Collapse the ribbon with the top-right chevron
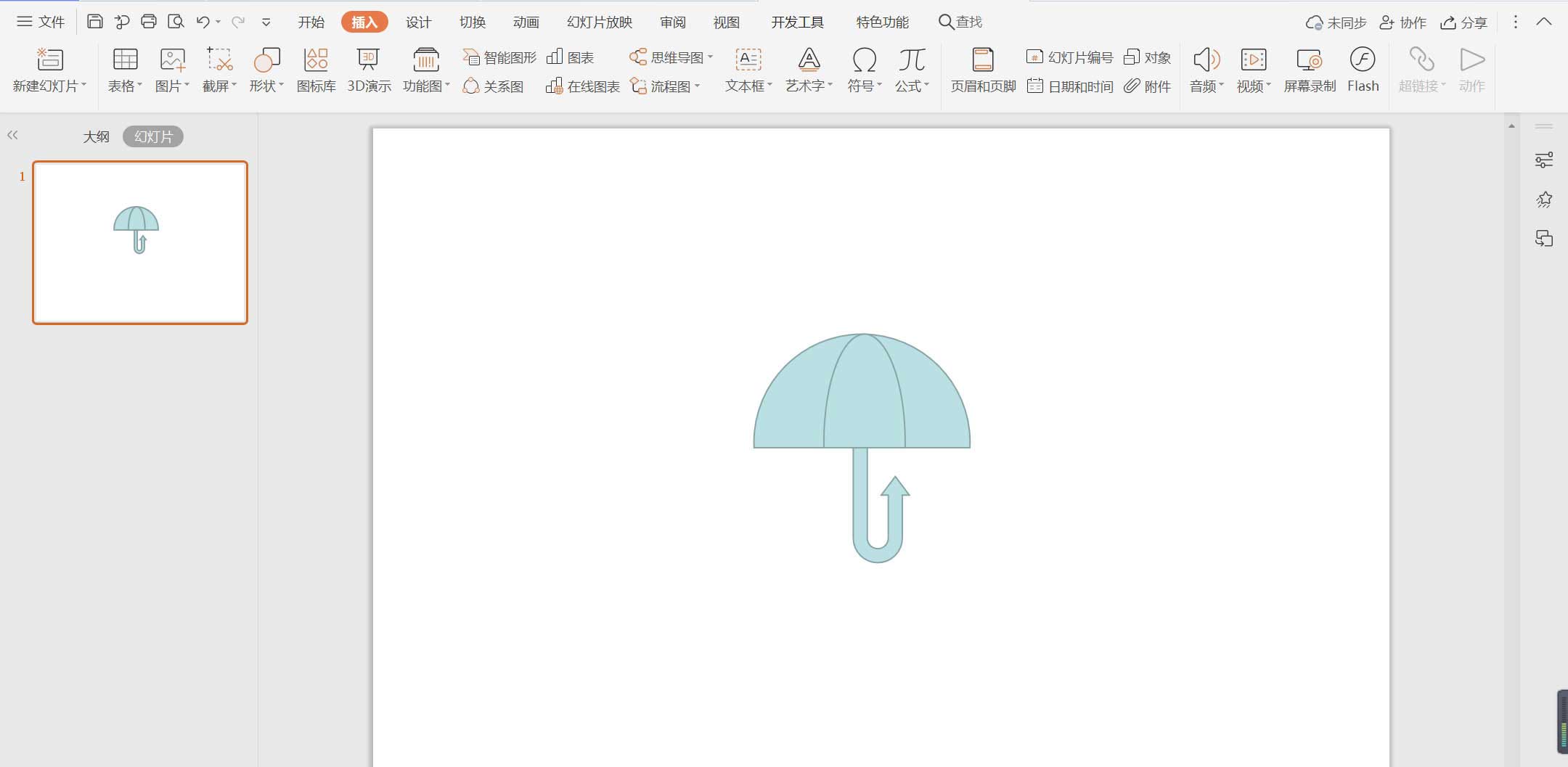Screen dimensions: 1568x767 coord(1543,22)
